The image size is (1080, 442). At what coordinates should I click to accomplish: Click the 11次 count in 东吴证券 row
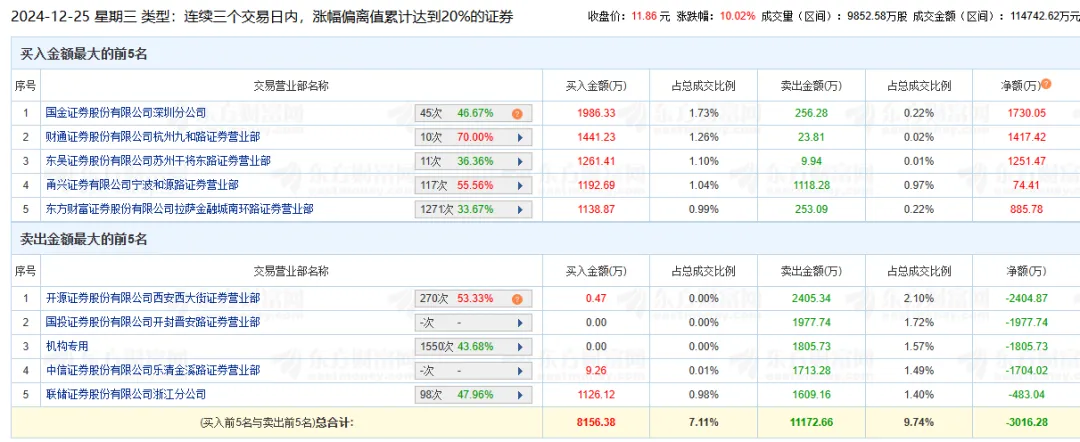pyautogui.click(x=431, y=160)
